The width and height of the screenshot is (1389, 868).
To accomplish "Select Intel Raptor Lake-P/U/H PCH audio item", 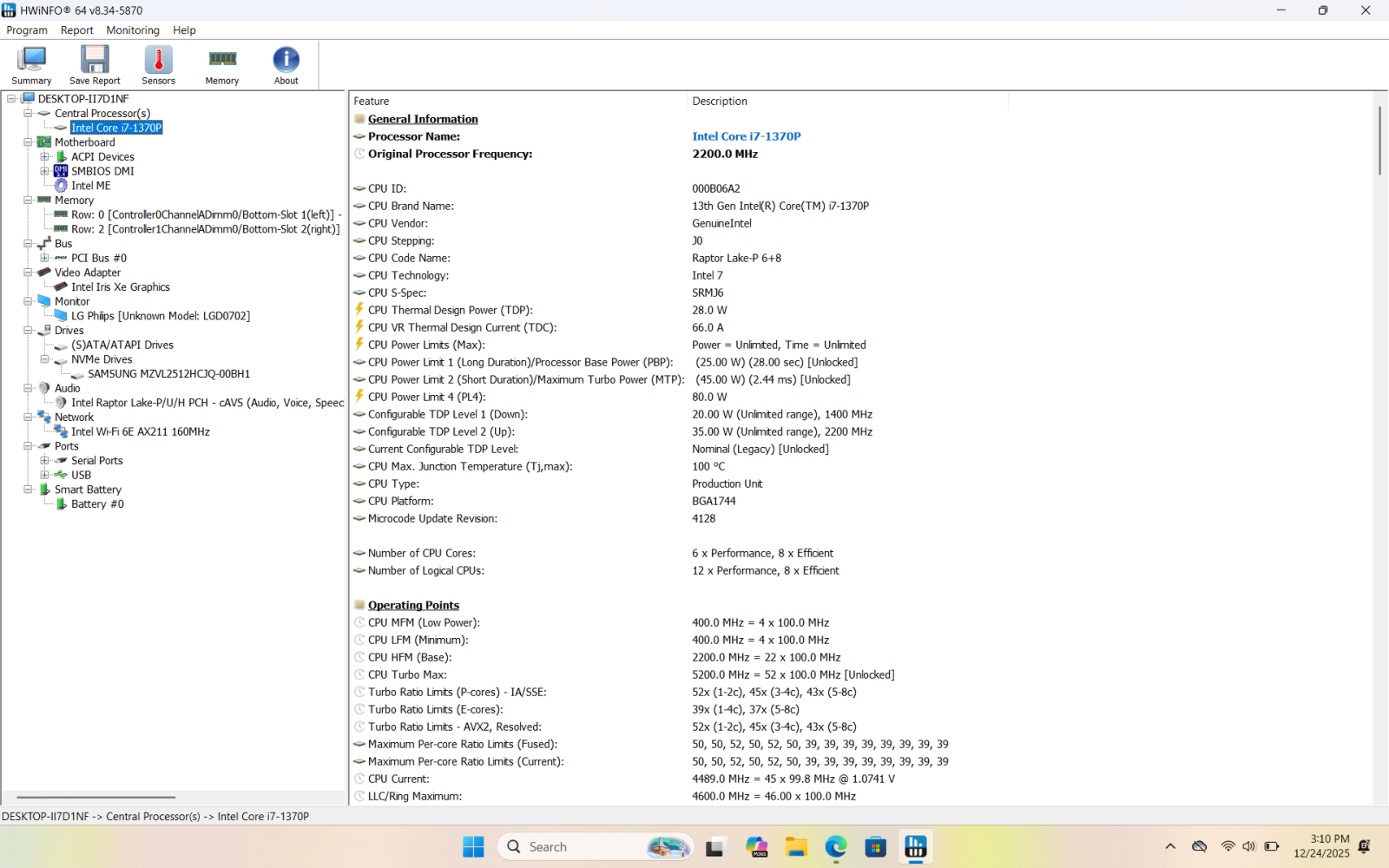I will 207,403.
